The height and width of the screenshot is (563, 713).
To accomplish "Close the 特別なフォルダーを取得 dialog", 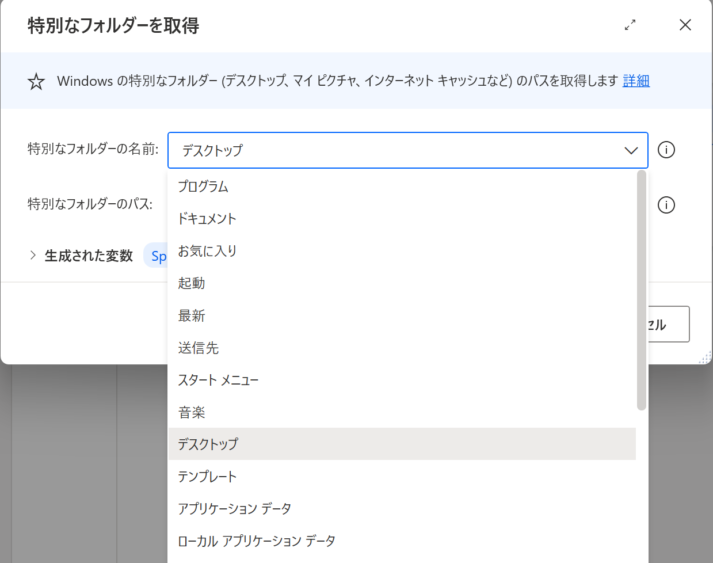I will [685, 25].
